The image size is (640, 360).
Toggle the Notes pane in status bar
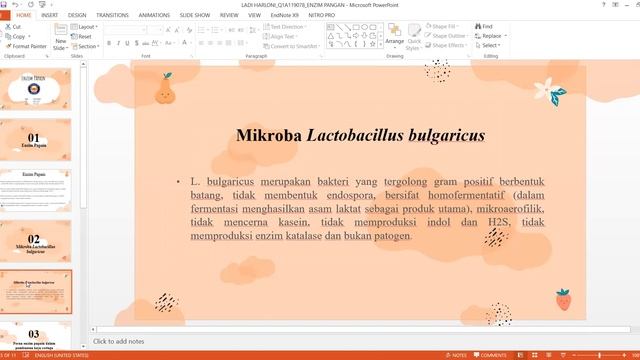pos(456,356)
